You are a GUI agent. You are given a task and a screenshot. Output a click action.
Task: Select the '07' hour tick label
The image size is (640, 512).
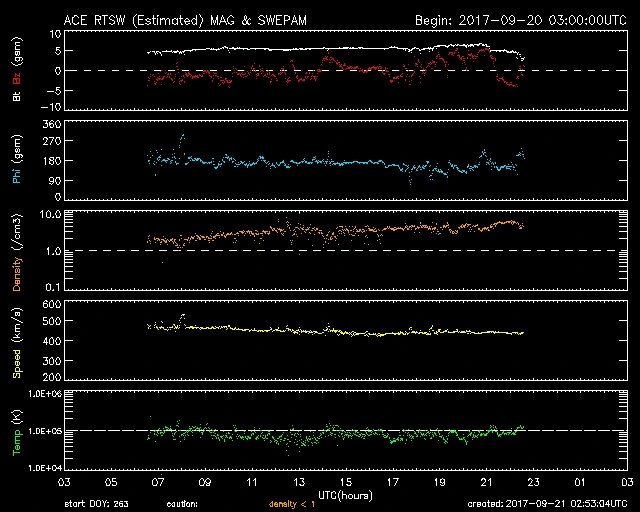click(x=158, y=483)
